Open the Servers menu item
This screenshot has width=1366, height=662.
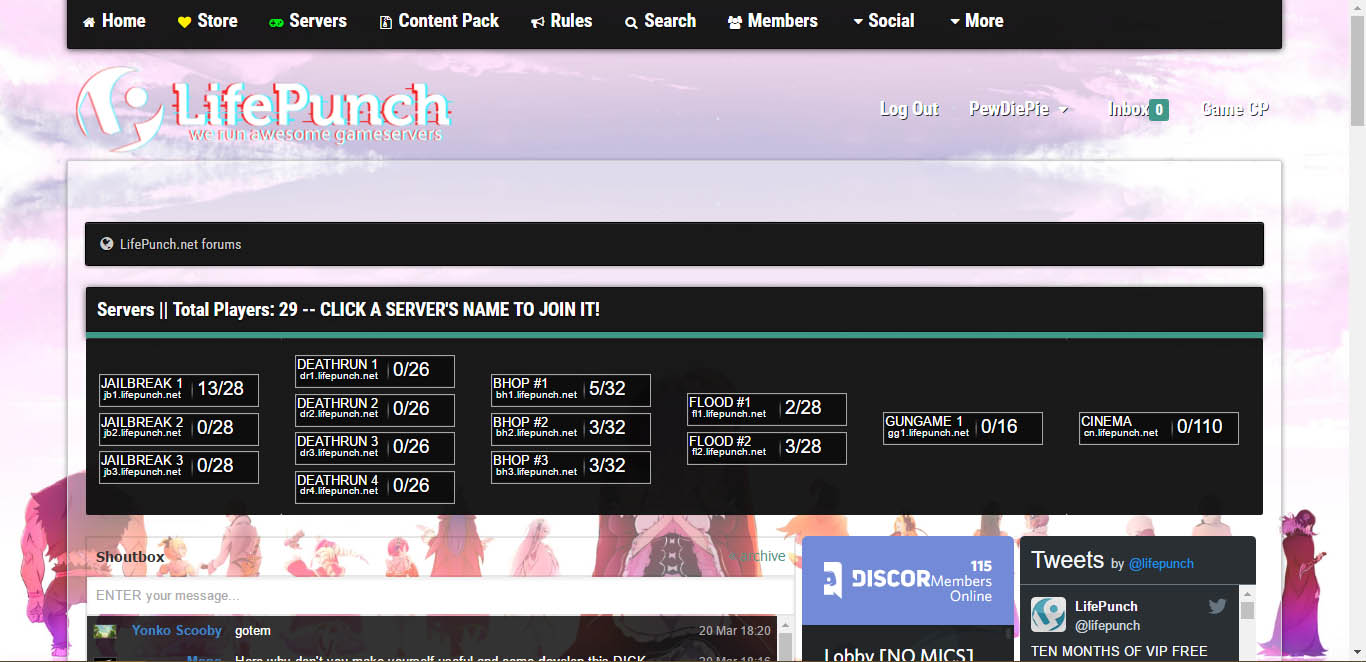pyautogui.click(x=308, y=21)
